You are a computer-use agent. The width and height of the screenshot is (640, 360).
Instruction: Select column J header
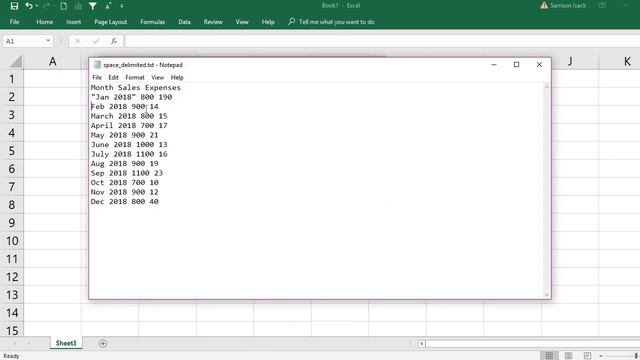pyautogui.click(x=570, y=62)
